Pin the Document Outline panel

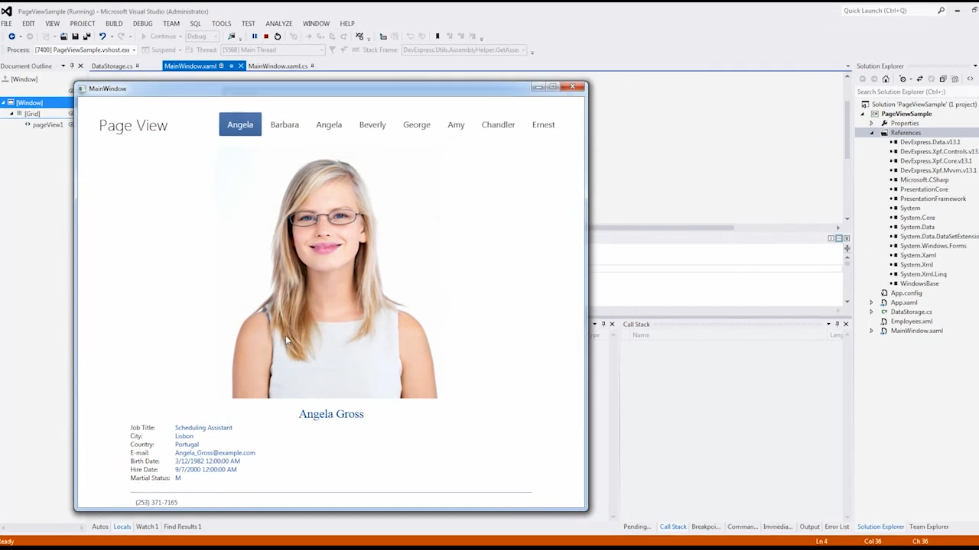[72, 66]
